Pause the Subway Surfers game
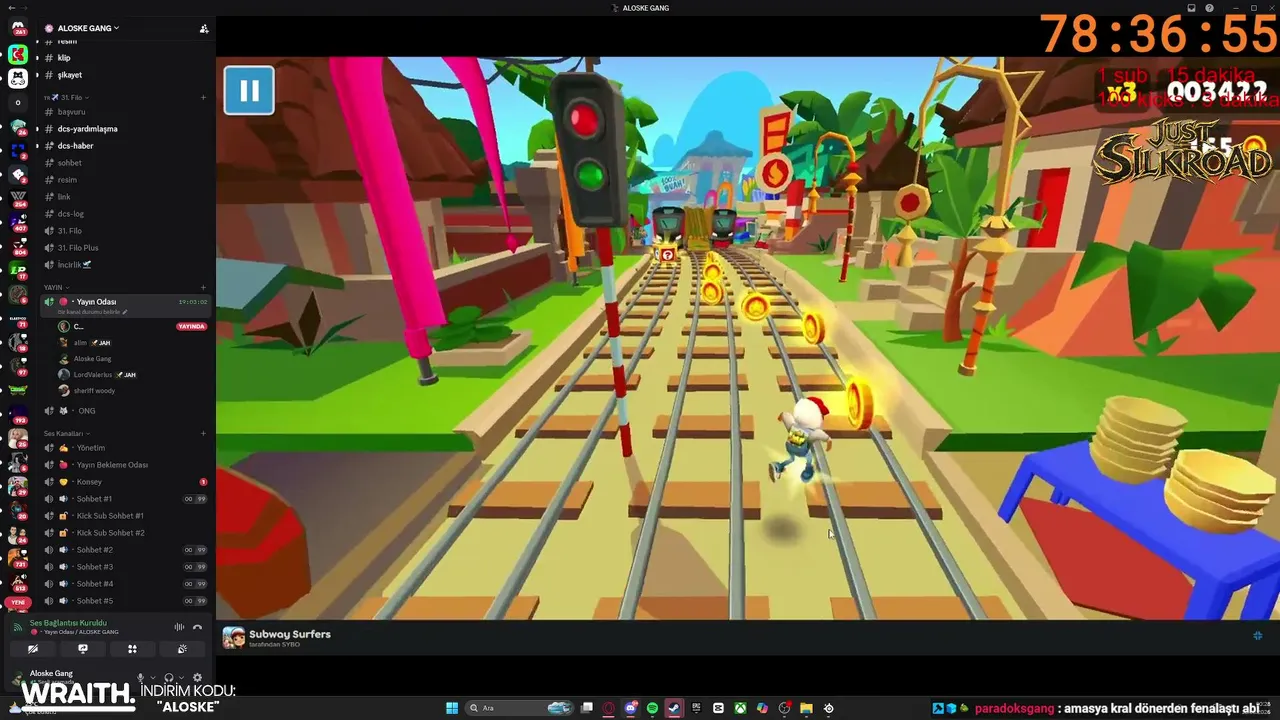This screenshot has width=1280, height=720. (249, 91)
